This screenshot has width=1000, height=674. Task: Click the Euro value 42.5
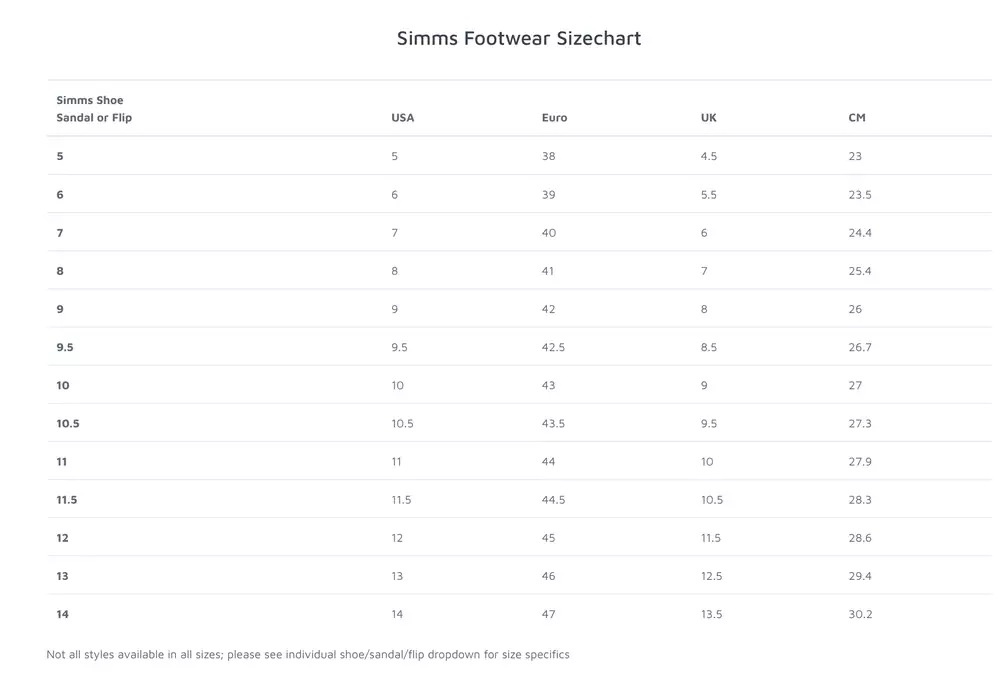[553, 347]
